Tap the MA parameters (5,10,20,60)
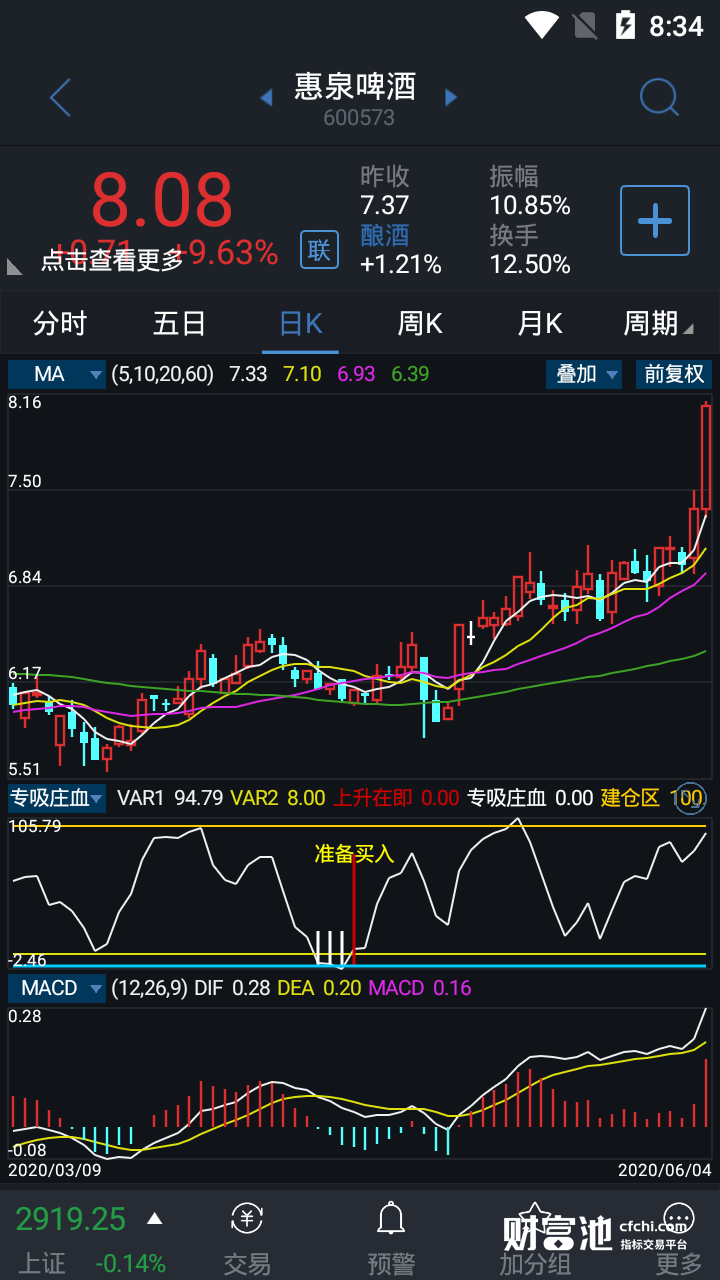The height and width of the screenshot is (1280, 720). point(162,374)
